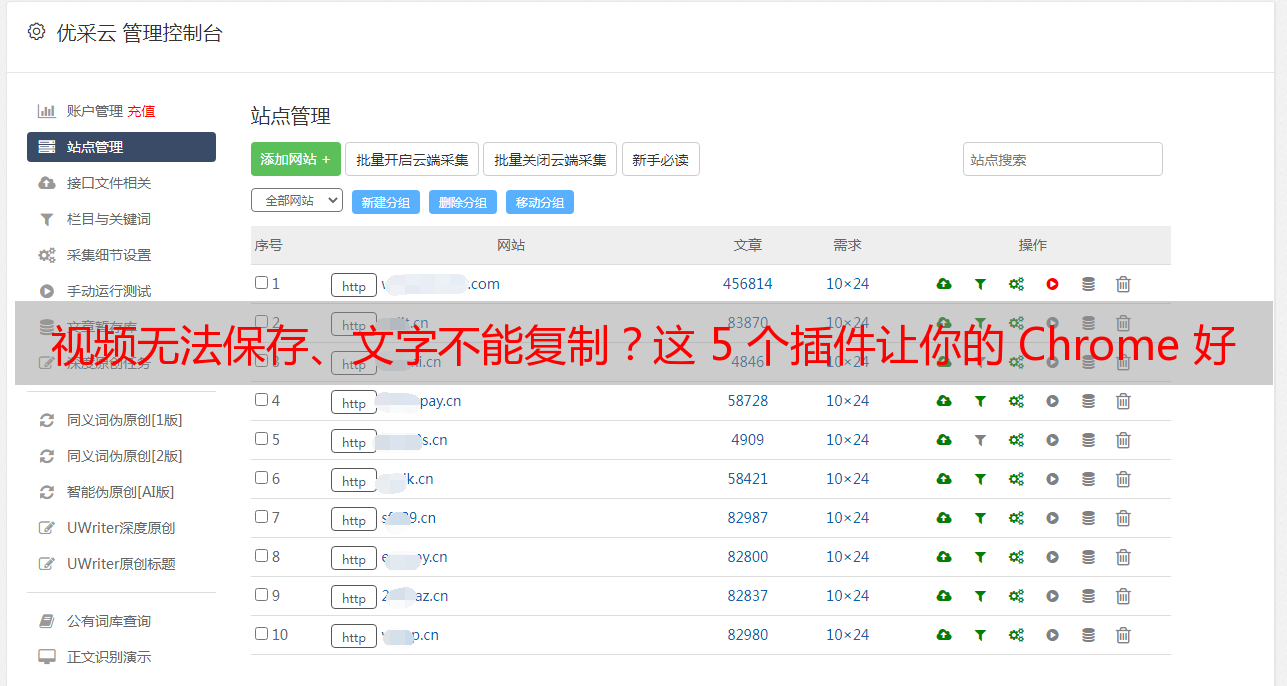The image size is (1287, 686).
Task: Tick the checkbox for site 5
Action: point(261,439)
